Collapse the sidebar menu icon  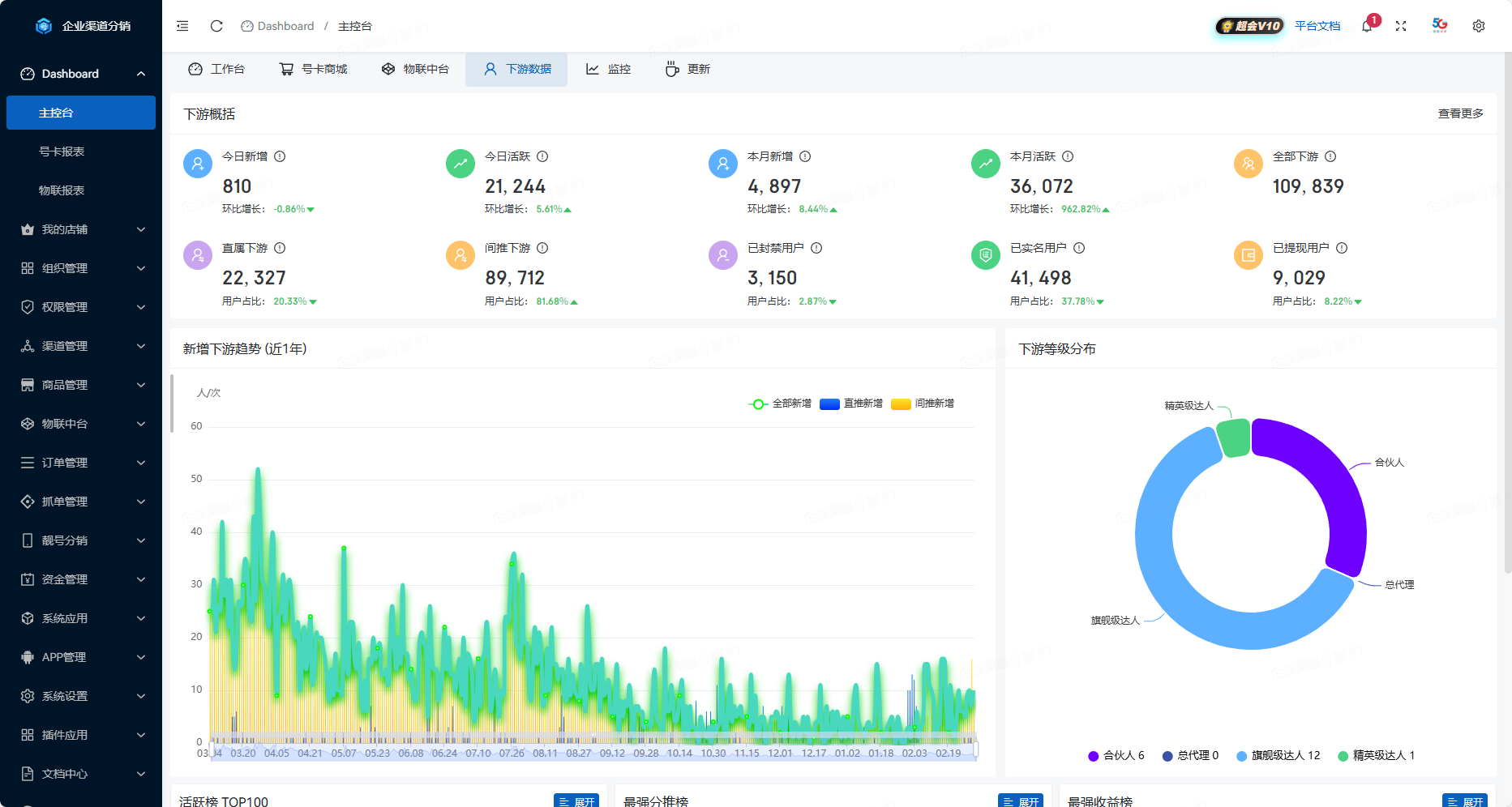pyautogui.click(x=182, y=26)
